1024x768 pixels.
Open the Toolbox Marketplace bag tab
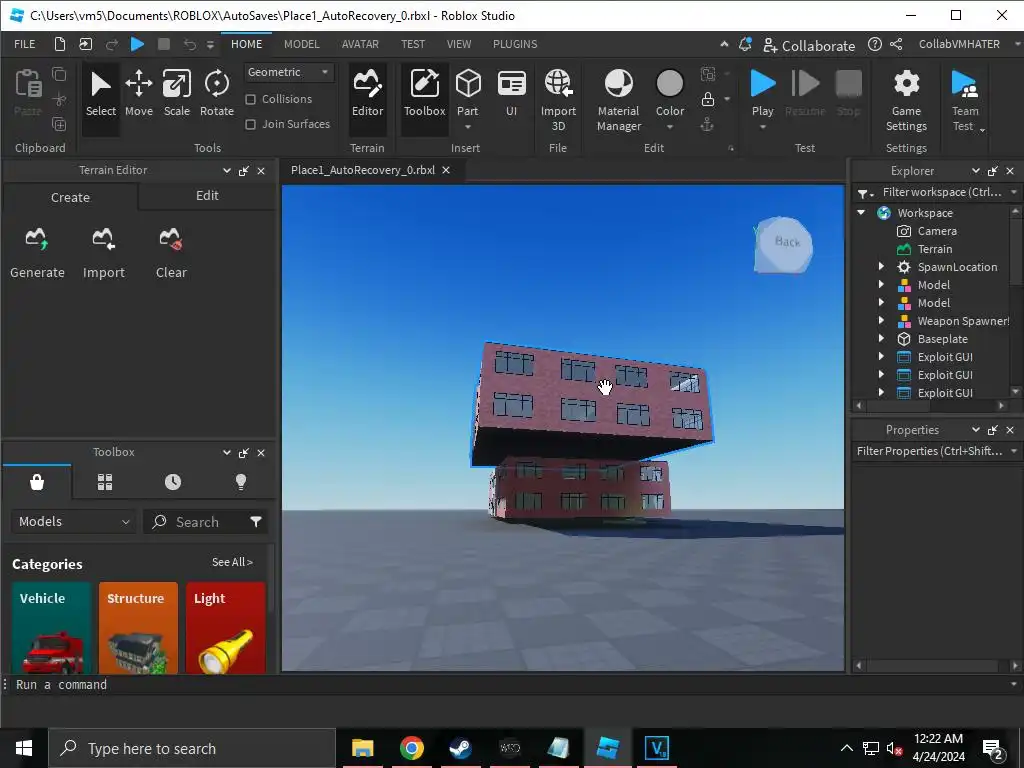pos(37,482)
